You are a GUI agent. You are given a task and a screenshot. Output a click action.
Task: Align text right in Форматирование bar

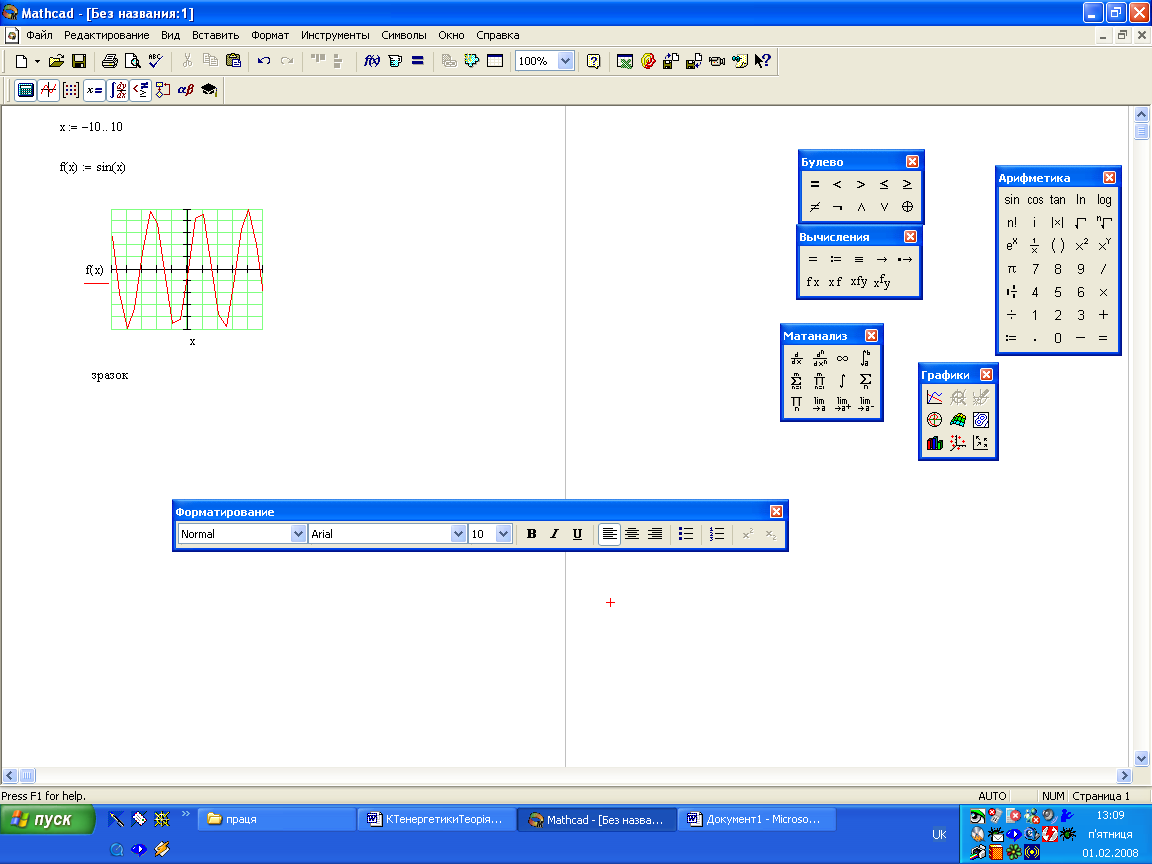[655, 534]
